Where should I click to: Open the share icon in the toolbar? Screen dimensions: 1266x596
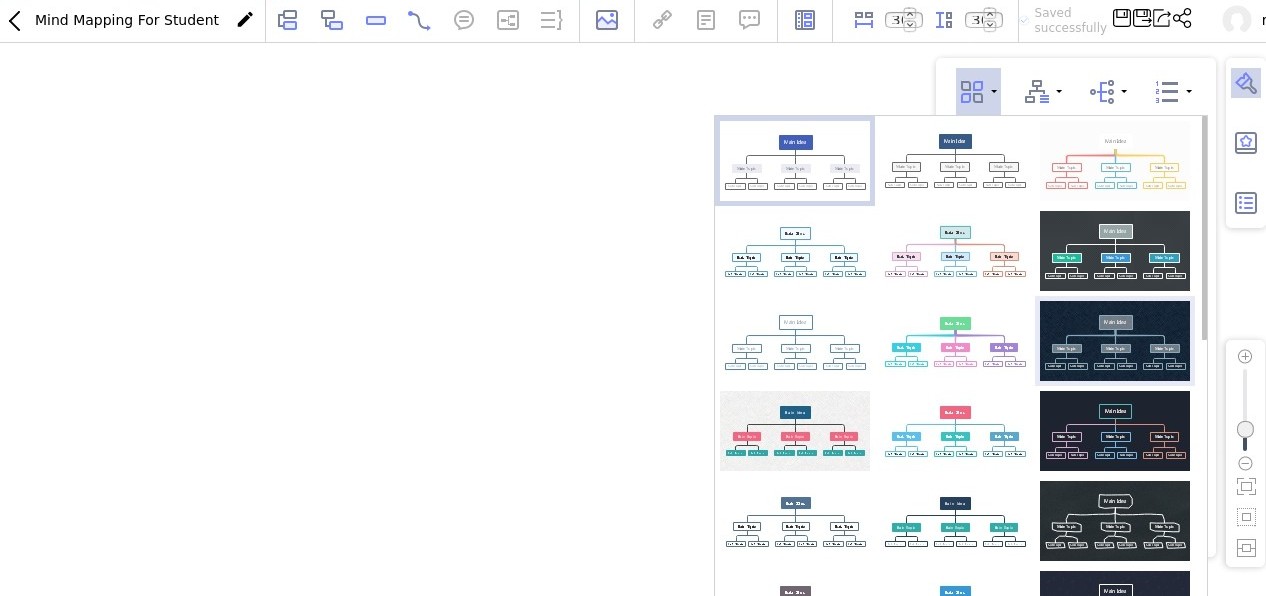pyautogui.click(x=1182, y=18)
